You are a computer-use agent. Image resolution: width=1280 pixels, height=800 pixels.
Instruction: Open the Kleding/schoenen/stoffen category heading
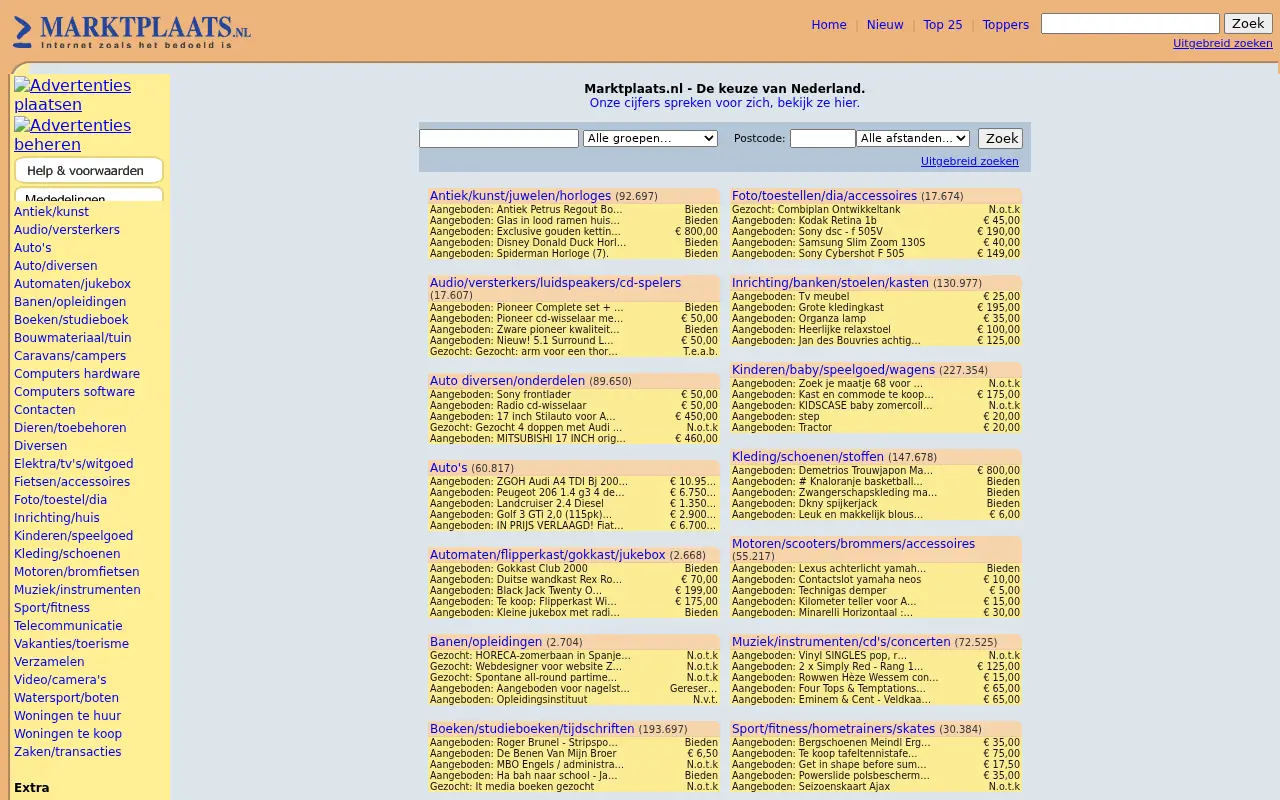click(x=806, y=457)
